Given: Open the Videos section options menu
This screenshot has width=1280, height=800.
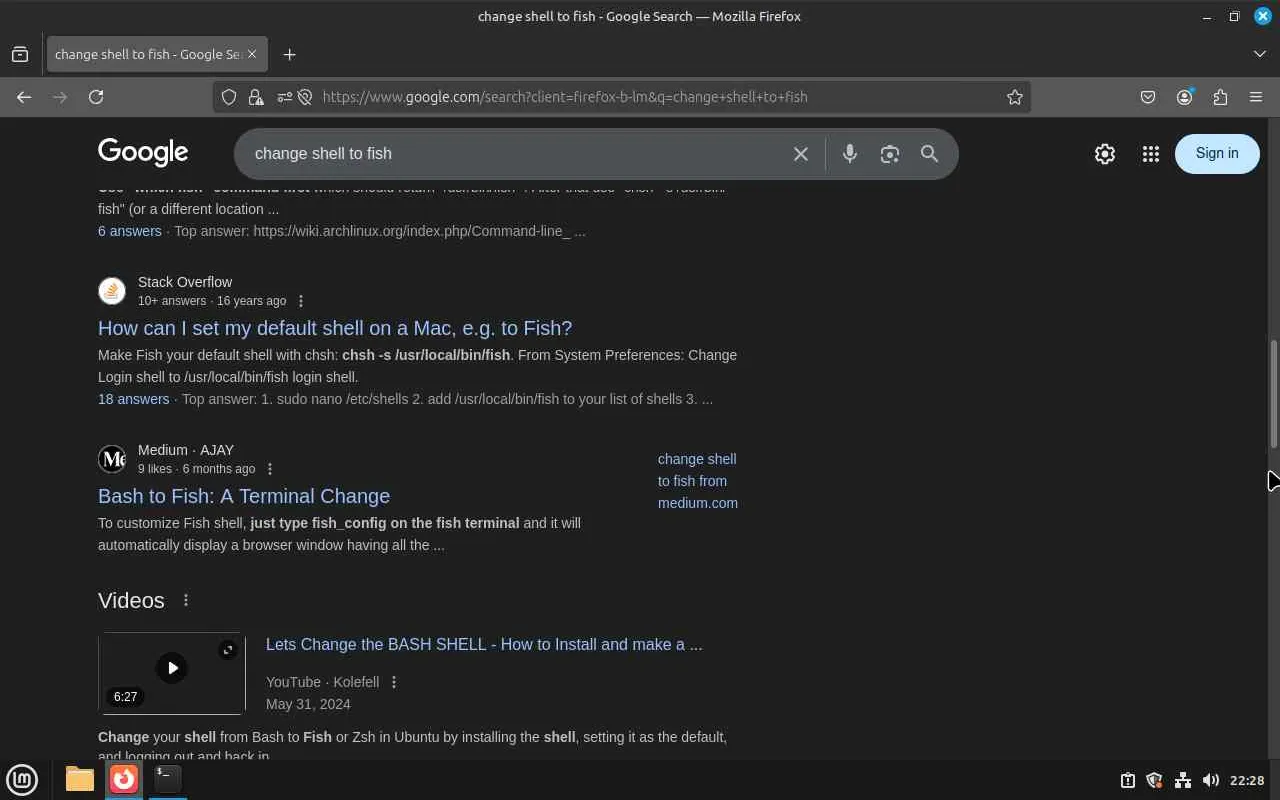Looking at the screenshot, I should (x=185, y=600).
